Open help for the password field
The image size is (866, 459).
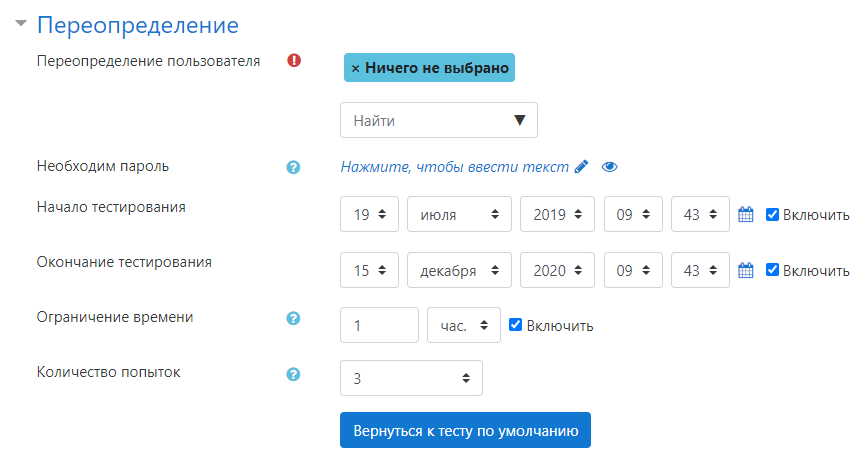coord(294,167)
